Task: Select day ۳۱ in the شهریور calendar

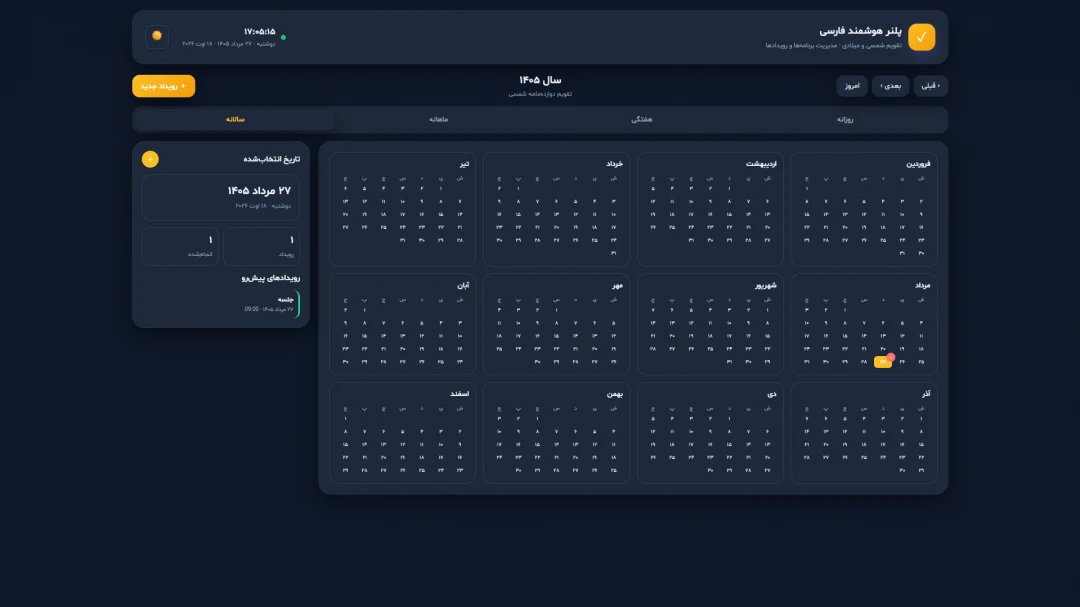Action: [729, 362]
